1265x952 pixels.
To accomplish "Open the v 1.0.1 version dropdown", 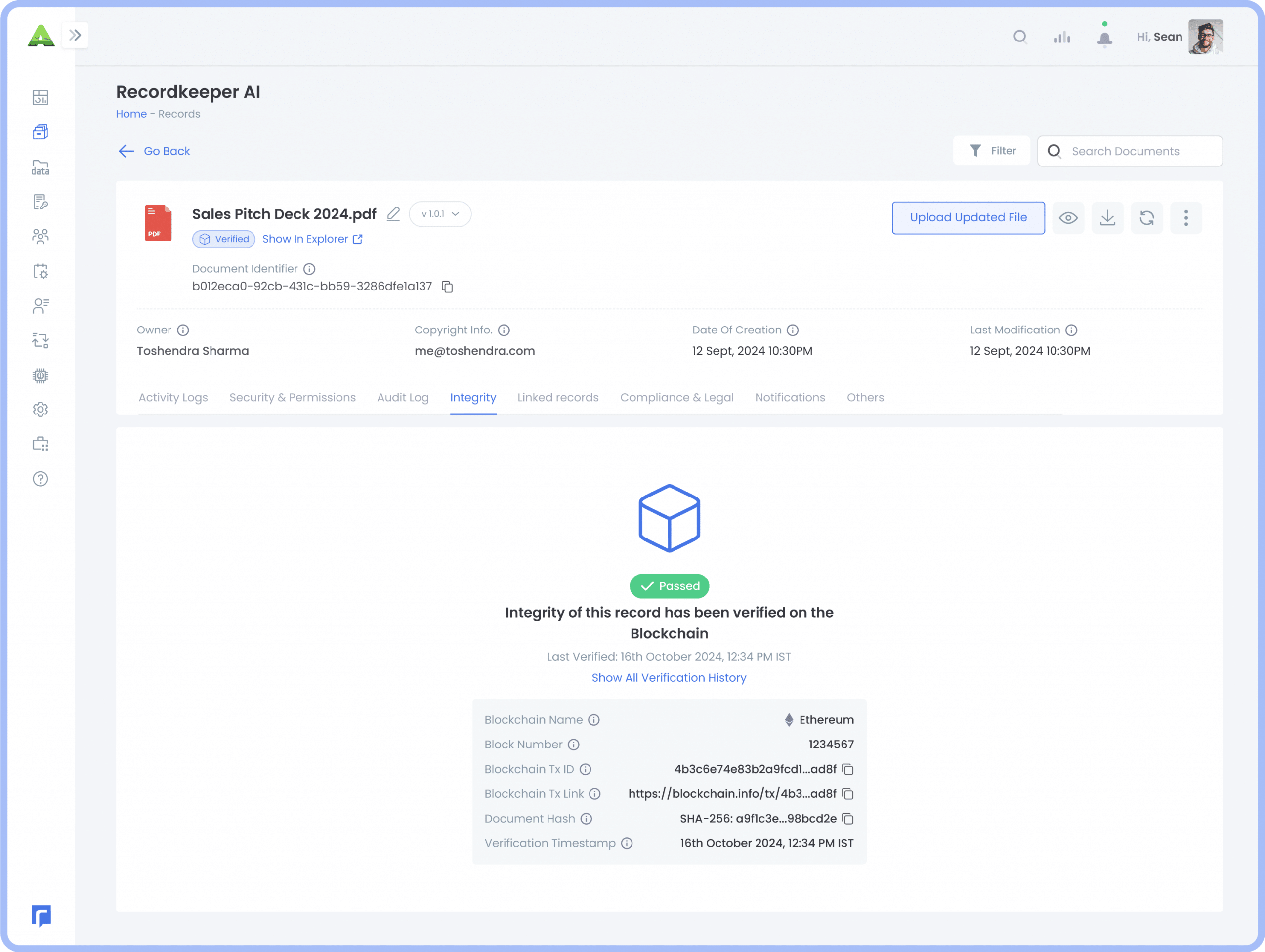I will click(x=440, y=214).
